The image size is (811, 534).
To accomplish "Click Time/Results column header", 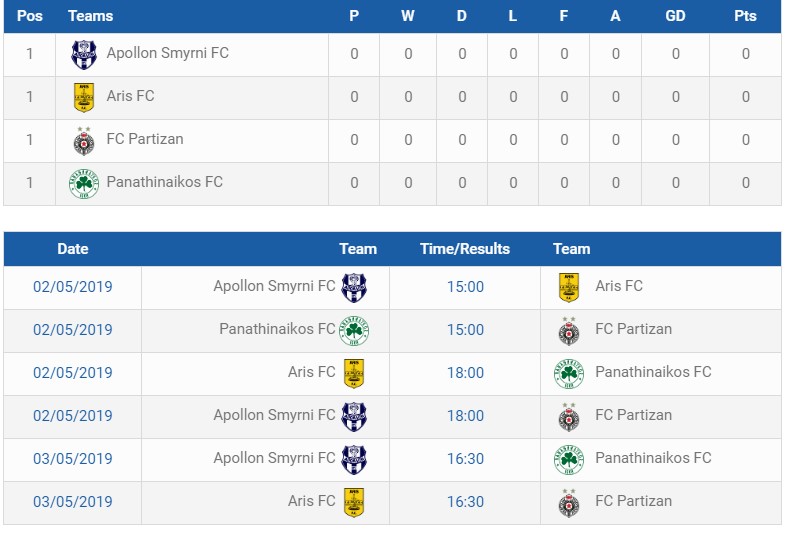I will click(464, 249).
